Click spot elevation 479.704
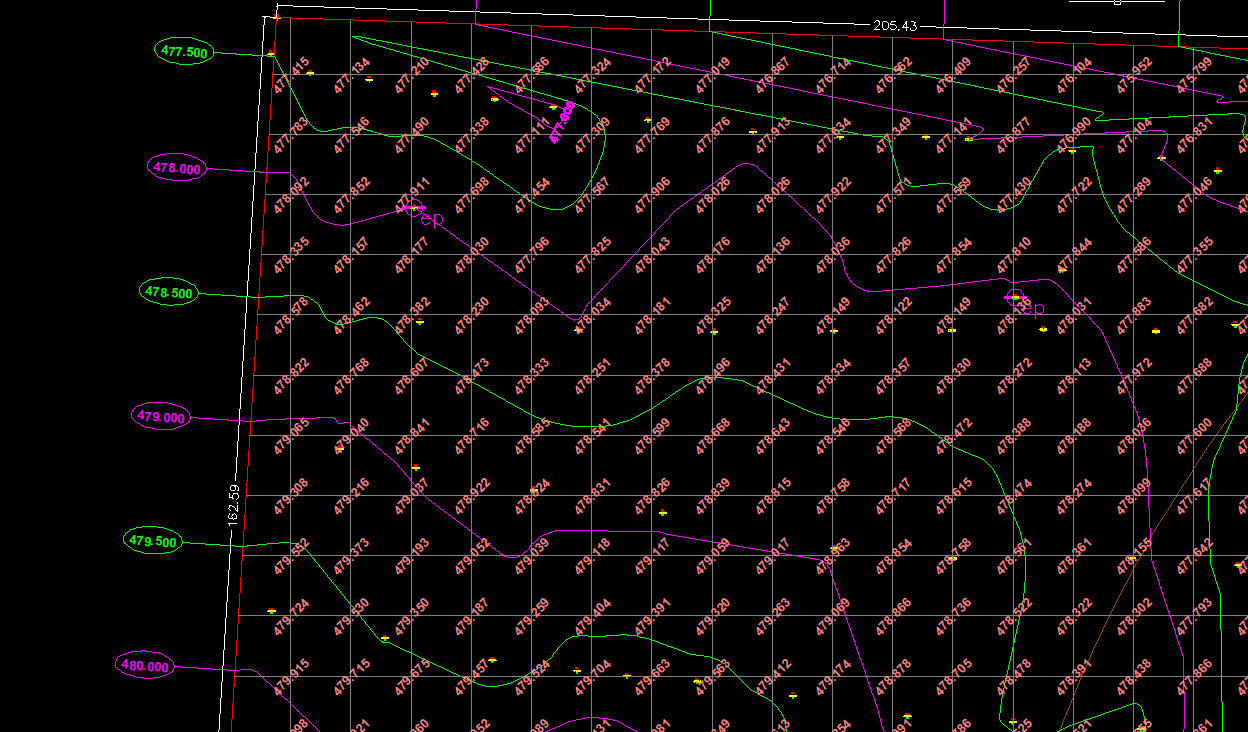The height and width of the screenshot is (732, 1248). [593, 677]
